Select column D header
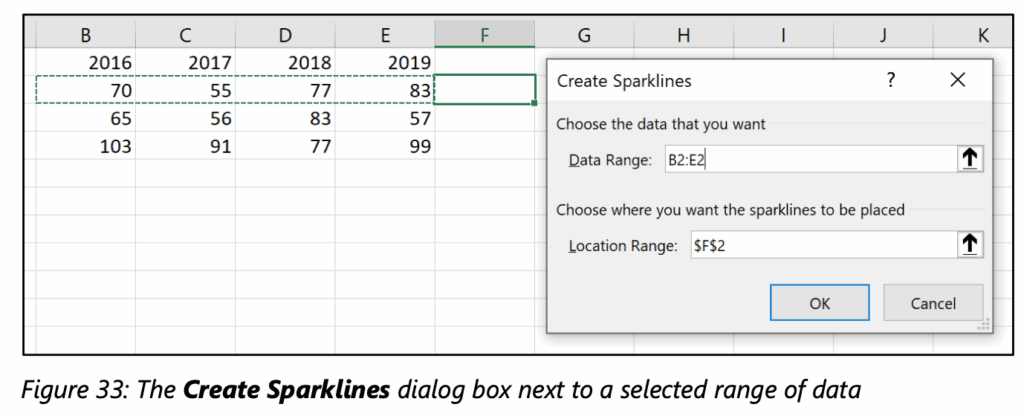 click(285, 36)
